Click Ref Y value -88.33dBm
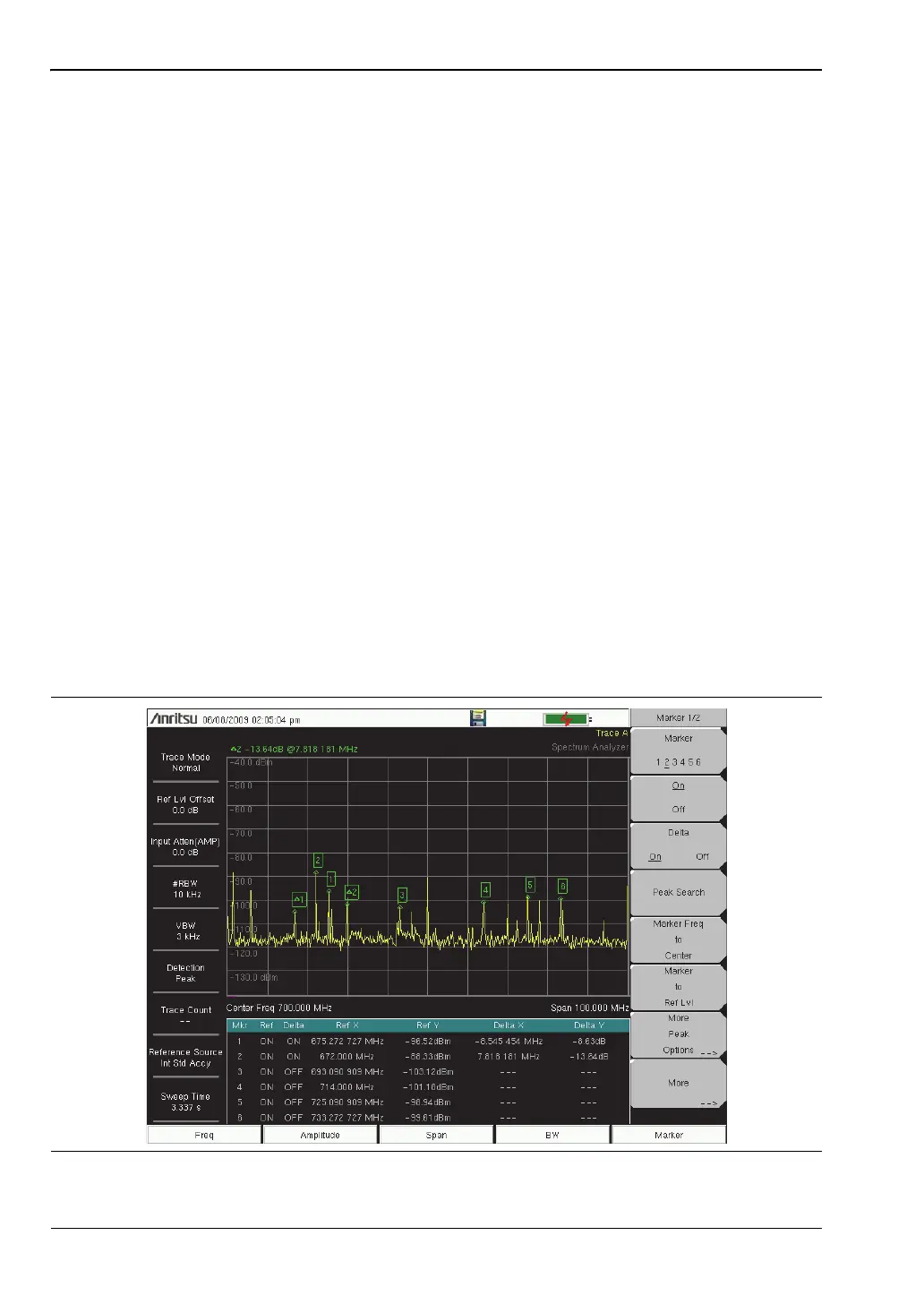Image resolution: width=924 pixels, height=1304 pixels. [x=427, y=1056]
